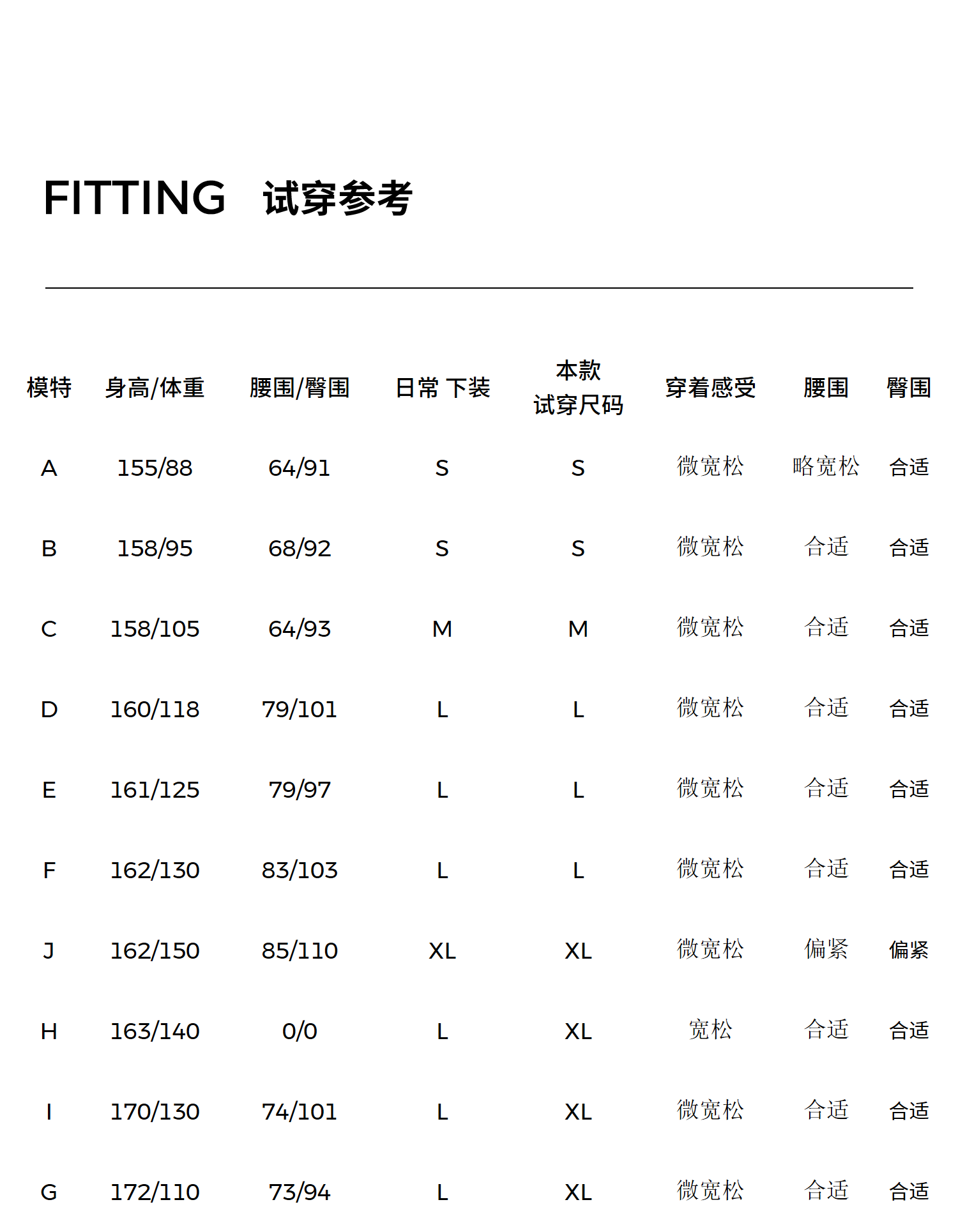Screen dimensions: 958x1232
Task: Select the 日常 下装 column header
Action: 443,388
